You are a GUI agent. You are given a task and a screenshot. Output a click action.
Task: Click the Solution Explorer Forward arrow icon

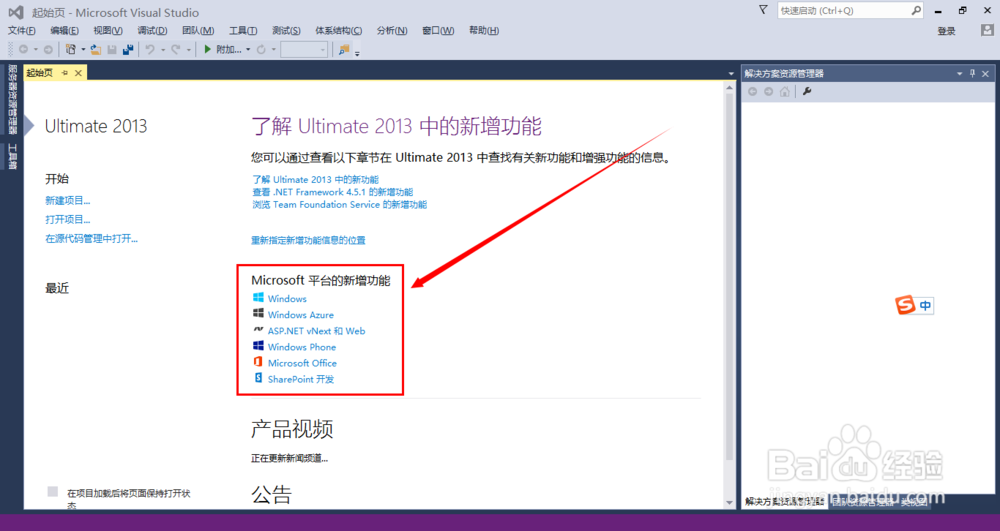click(x=768, y=92)
